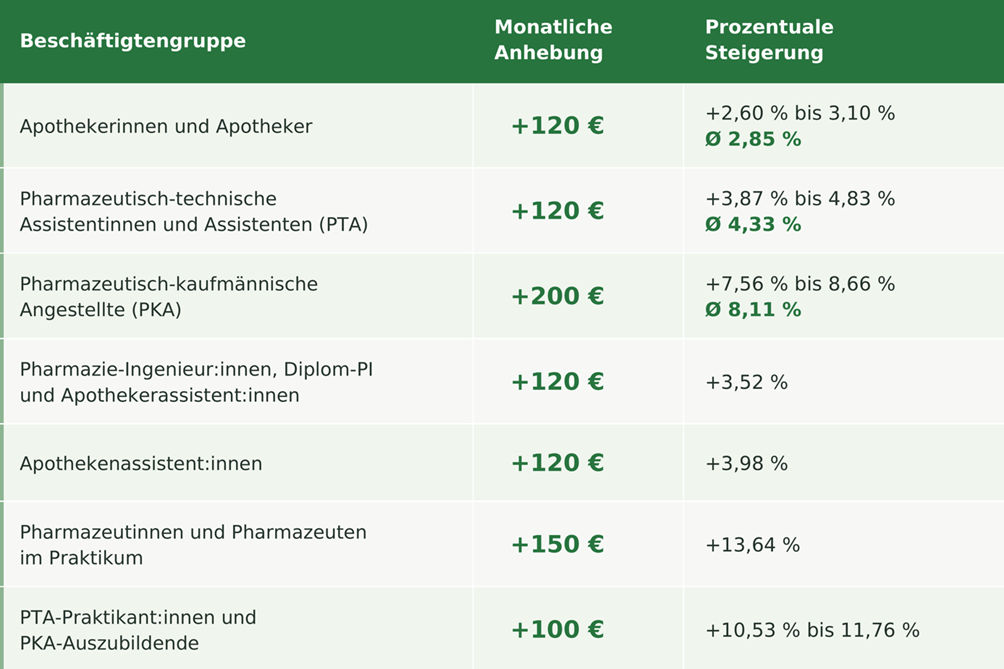Screen dimensions: 1004x669
Task: Select the Monatliche Anhebung column header
Action: [553, 40]
